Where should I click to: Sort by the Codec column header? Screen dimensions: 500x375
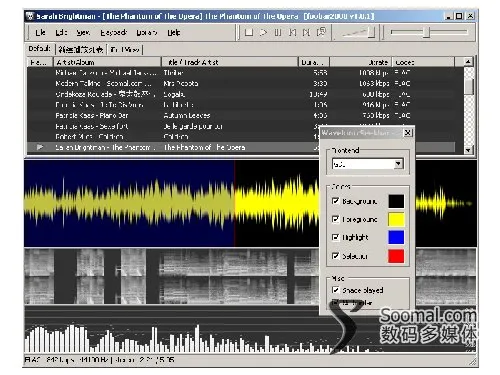coord(423,62)
